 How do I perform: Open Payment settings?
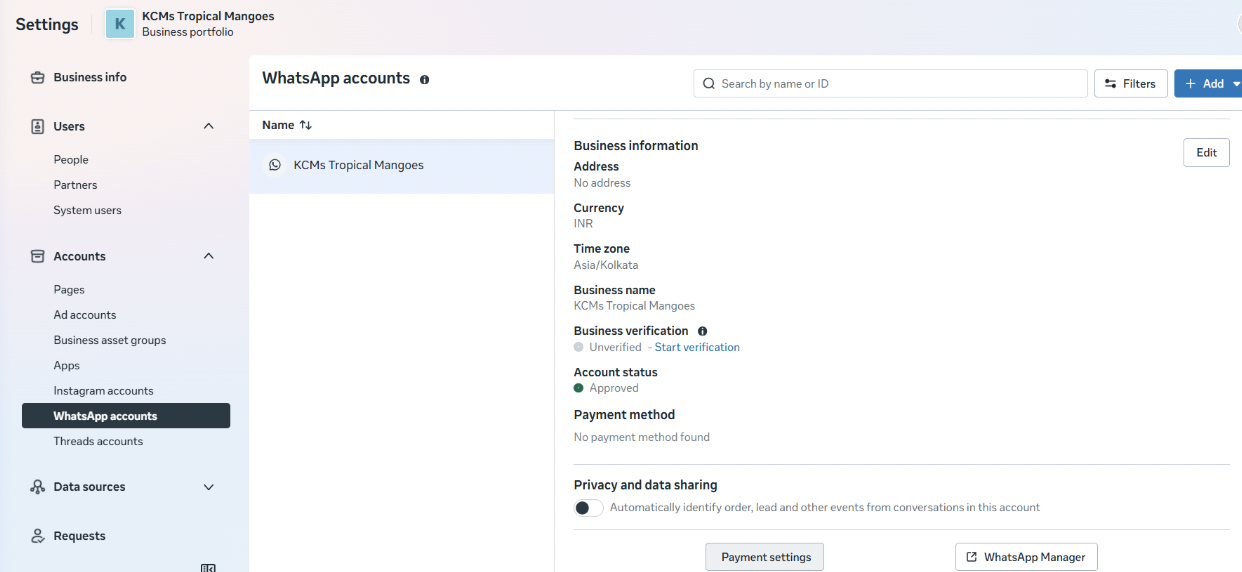[x=765, y=557]
